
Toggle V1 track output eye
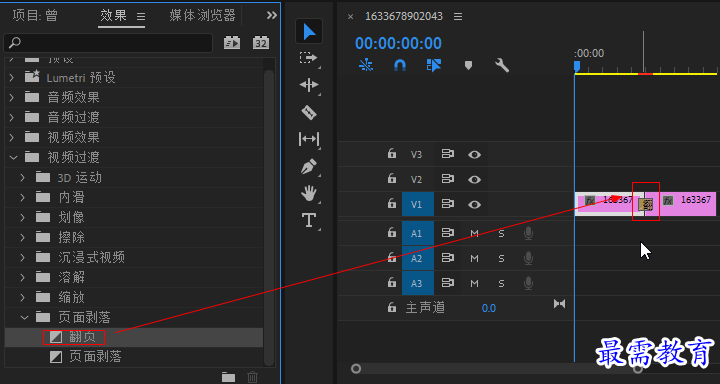474,204
